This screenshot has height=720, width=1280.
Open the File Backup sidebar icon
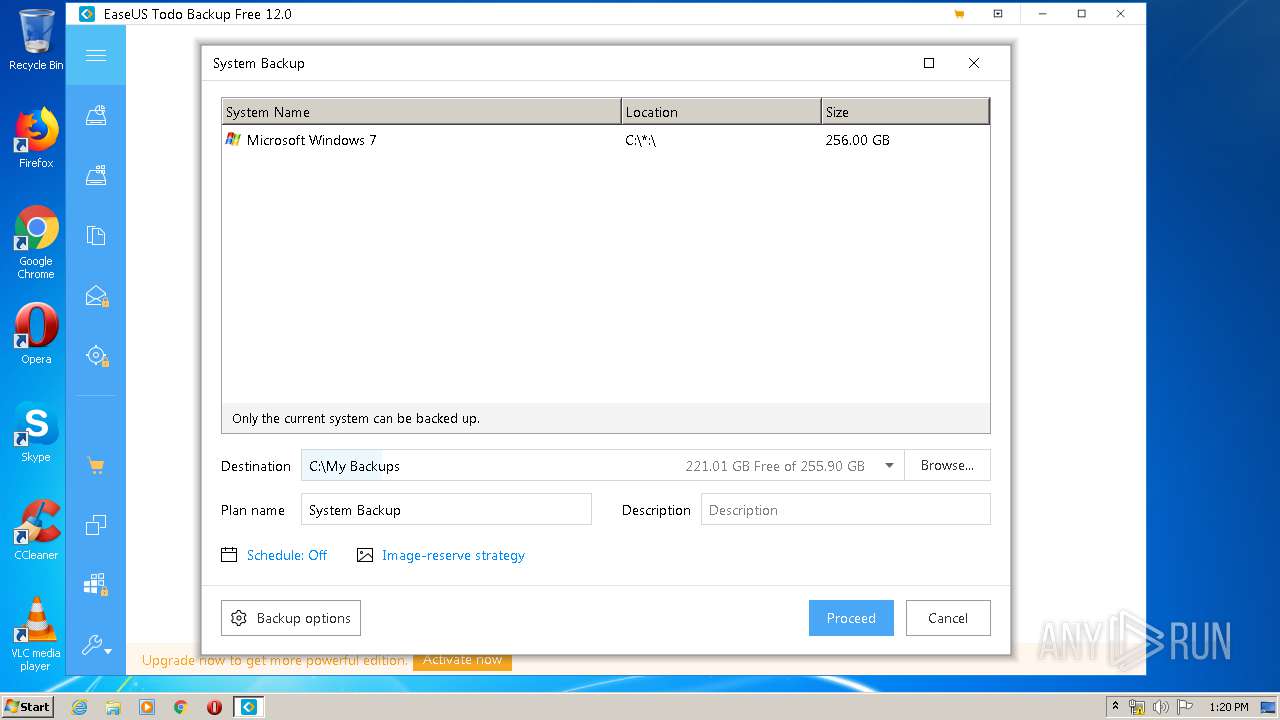(x=96, y=236)
